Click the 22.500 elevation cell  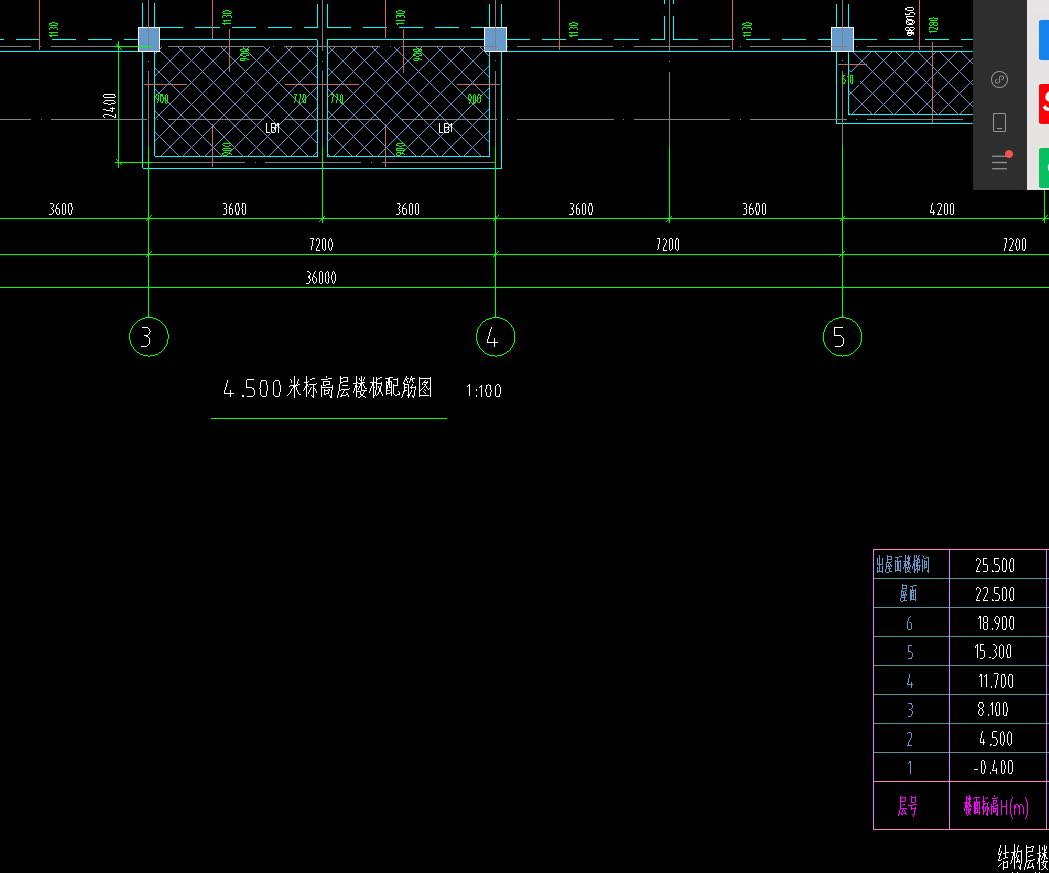click(x=998, y=594)
